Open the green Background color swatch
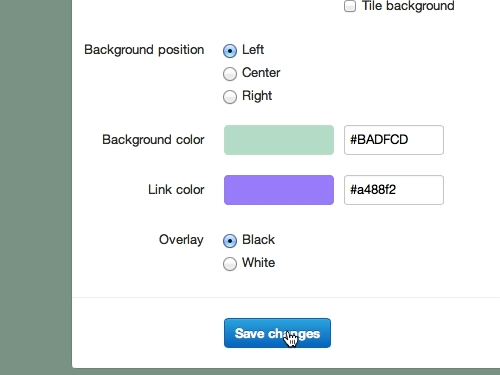This screenshot has height=375, width=500. coord(279,140)
